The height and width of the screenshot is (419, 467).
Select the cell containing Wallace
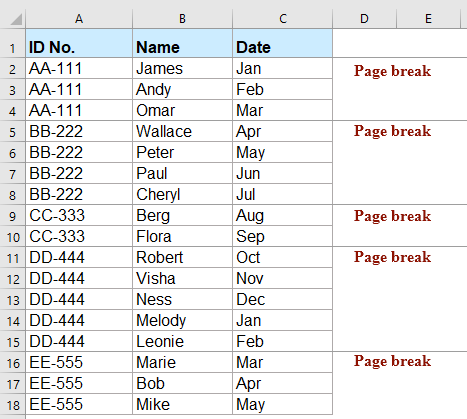[x=182, y=131]
